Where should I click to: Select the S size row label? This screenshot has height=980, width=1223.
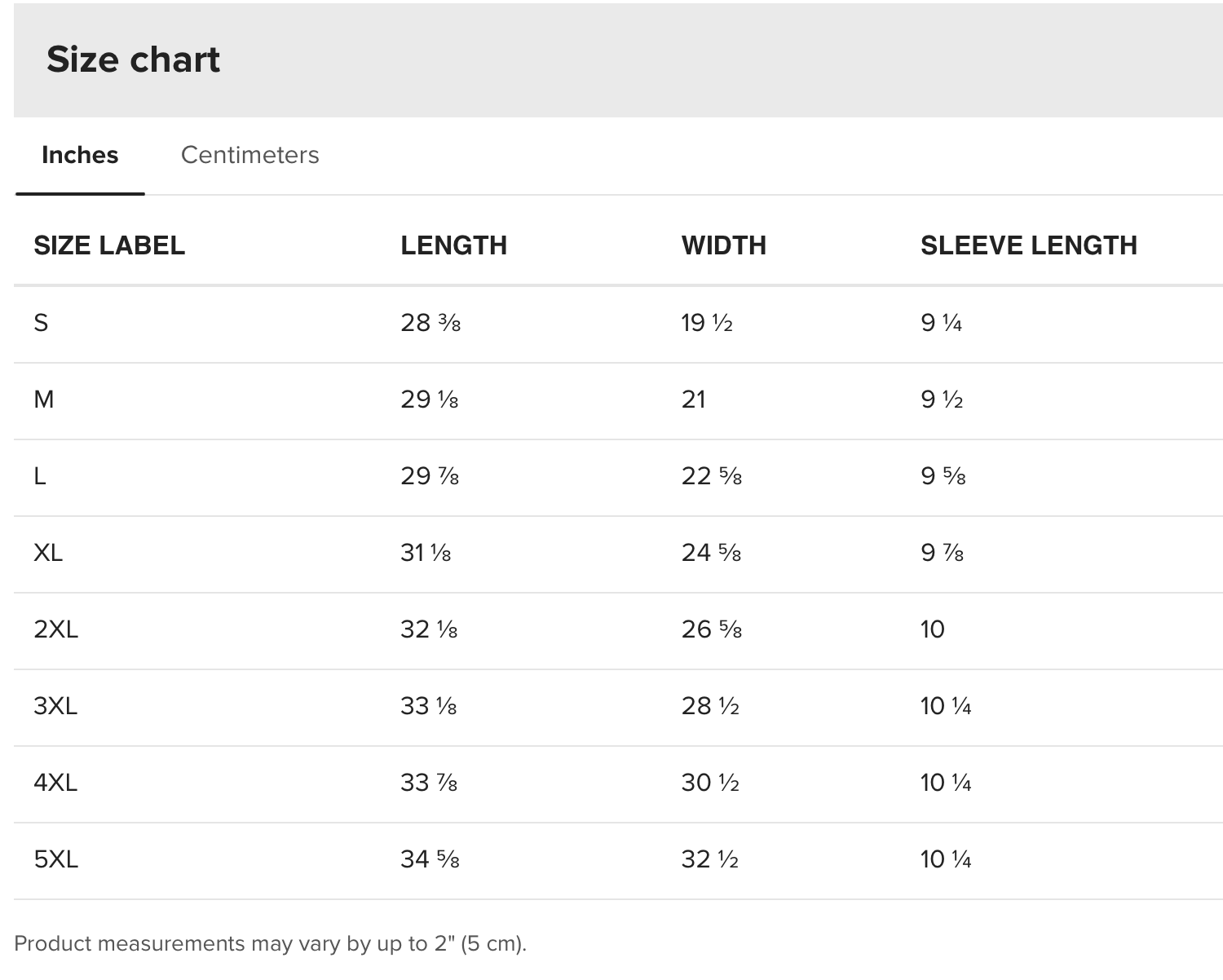(41, 323)
